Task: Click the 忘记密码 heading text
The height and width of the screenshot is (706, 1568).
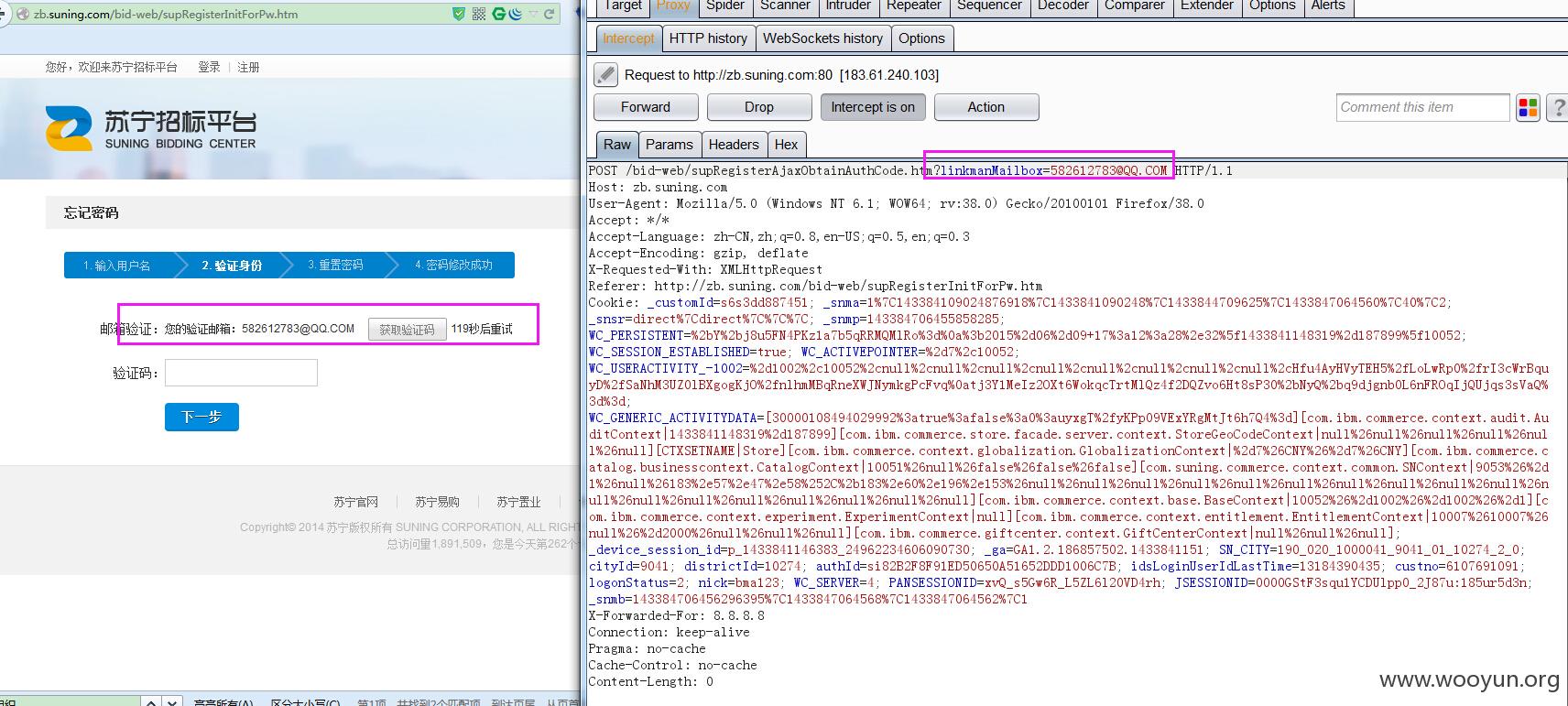Action: (x=91, y=212)
